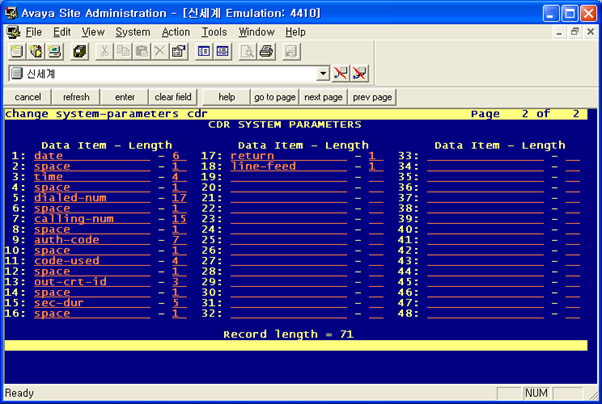Screen dimensions: 602x404
Task: Open the Properties toolbar icon
Action: coord(179,51)
